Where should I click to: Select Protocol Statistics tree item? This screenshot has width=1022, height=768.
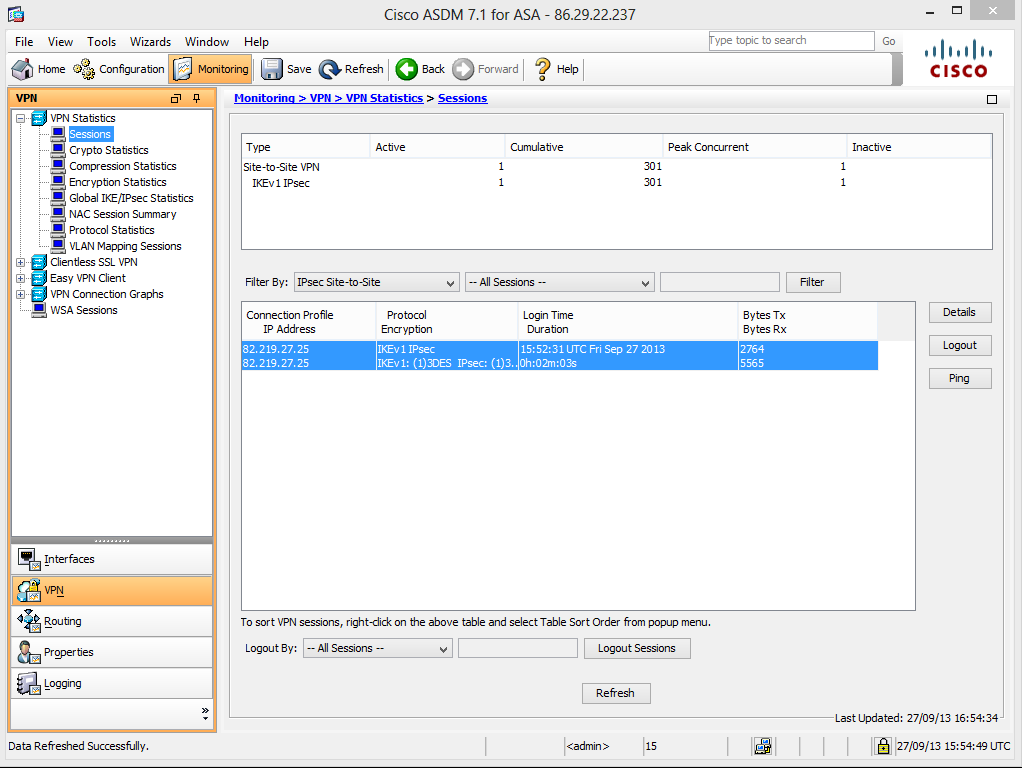(111, 230)
